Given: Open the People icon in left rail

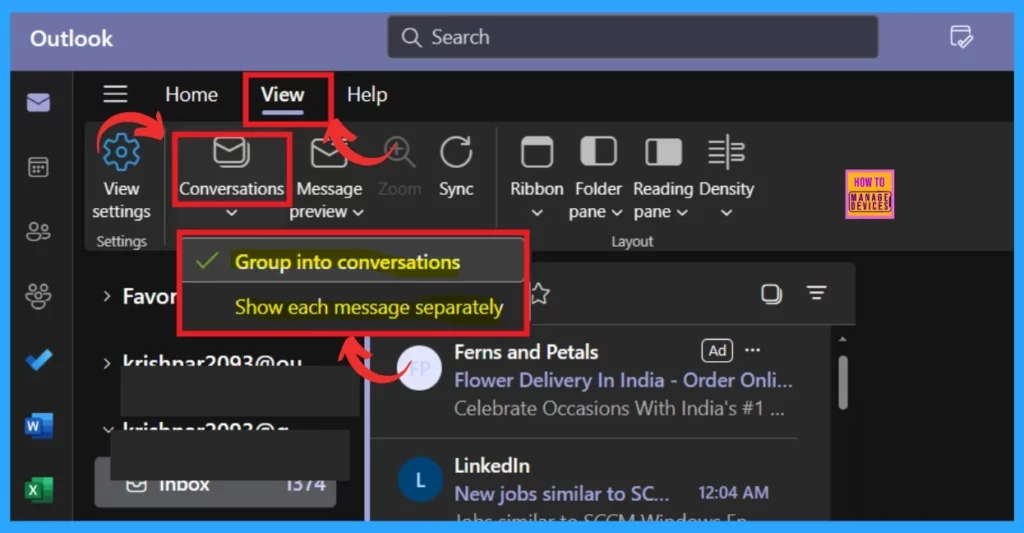Looking at the screenshot, I should click(39, 231).
